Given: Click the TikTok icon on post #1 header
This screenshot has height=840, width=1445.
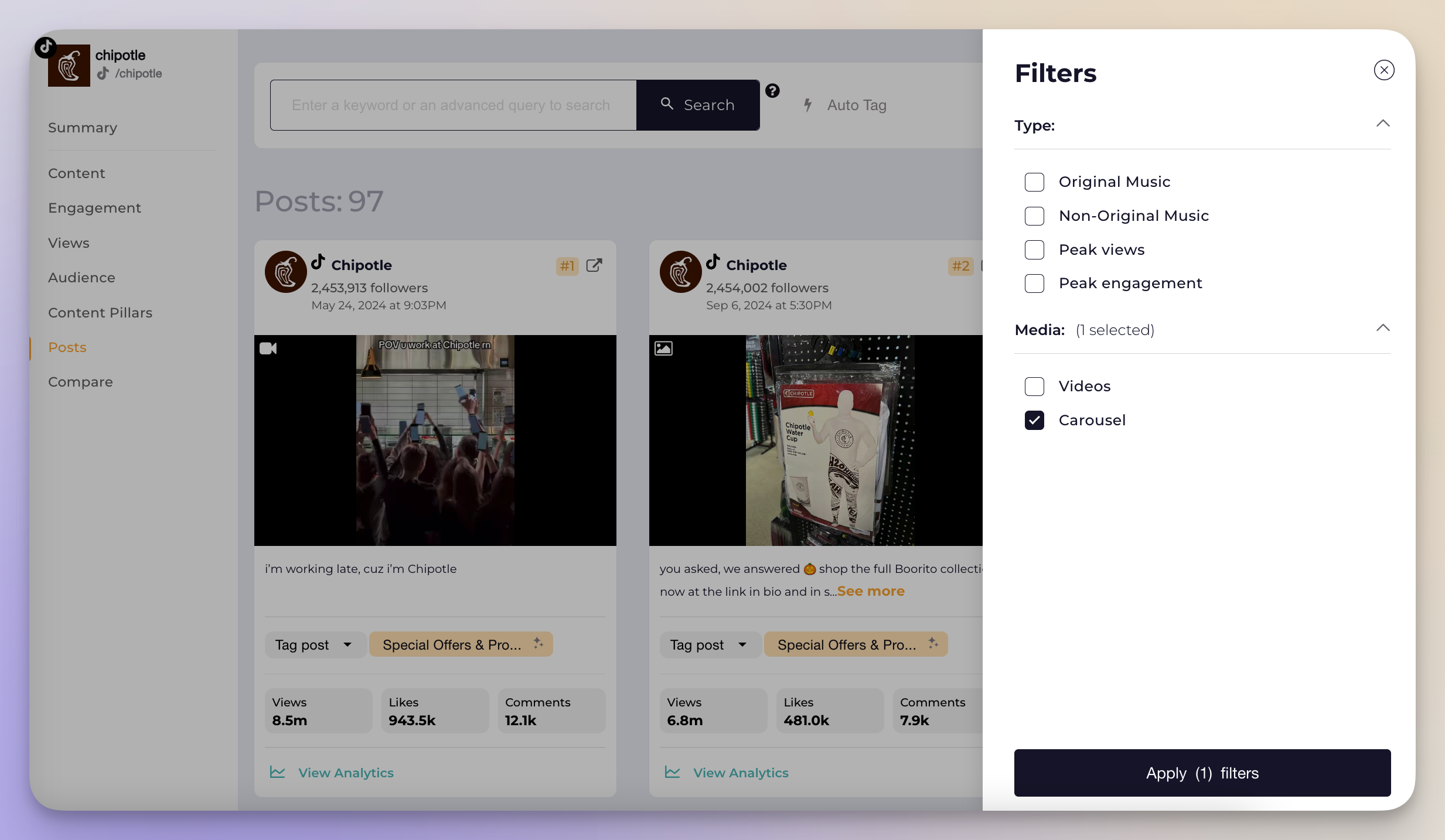Looking at the screenshot, I should coord(318,262).
